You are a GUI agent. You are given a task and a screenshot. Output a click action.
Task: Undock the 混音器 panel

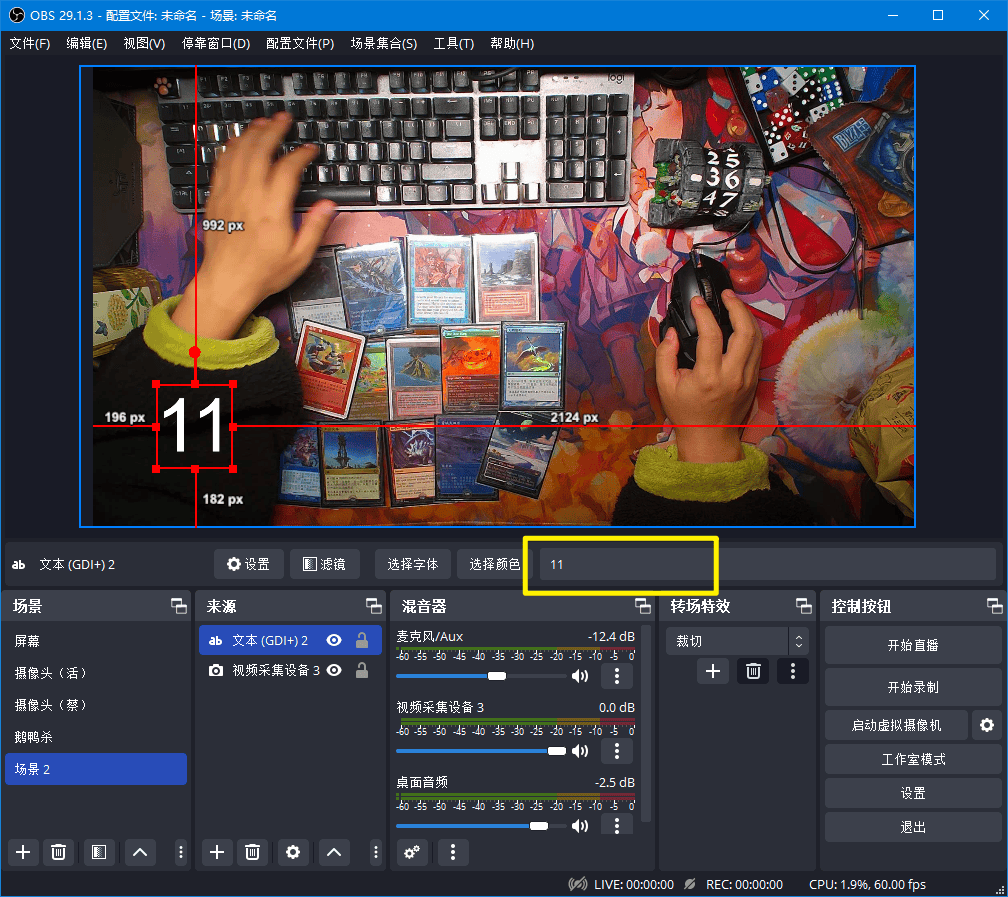coord(642,606)
